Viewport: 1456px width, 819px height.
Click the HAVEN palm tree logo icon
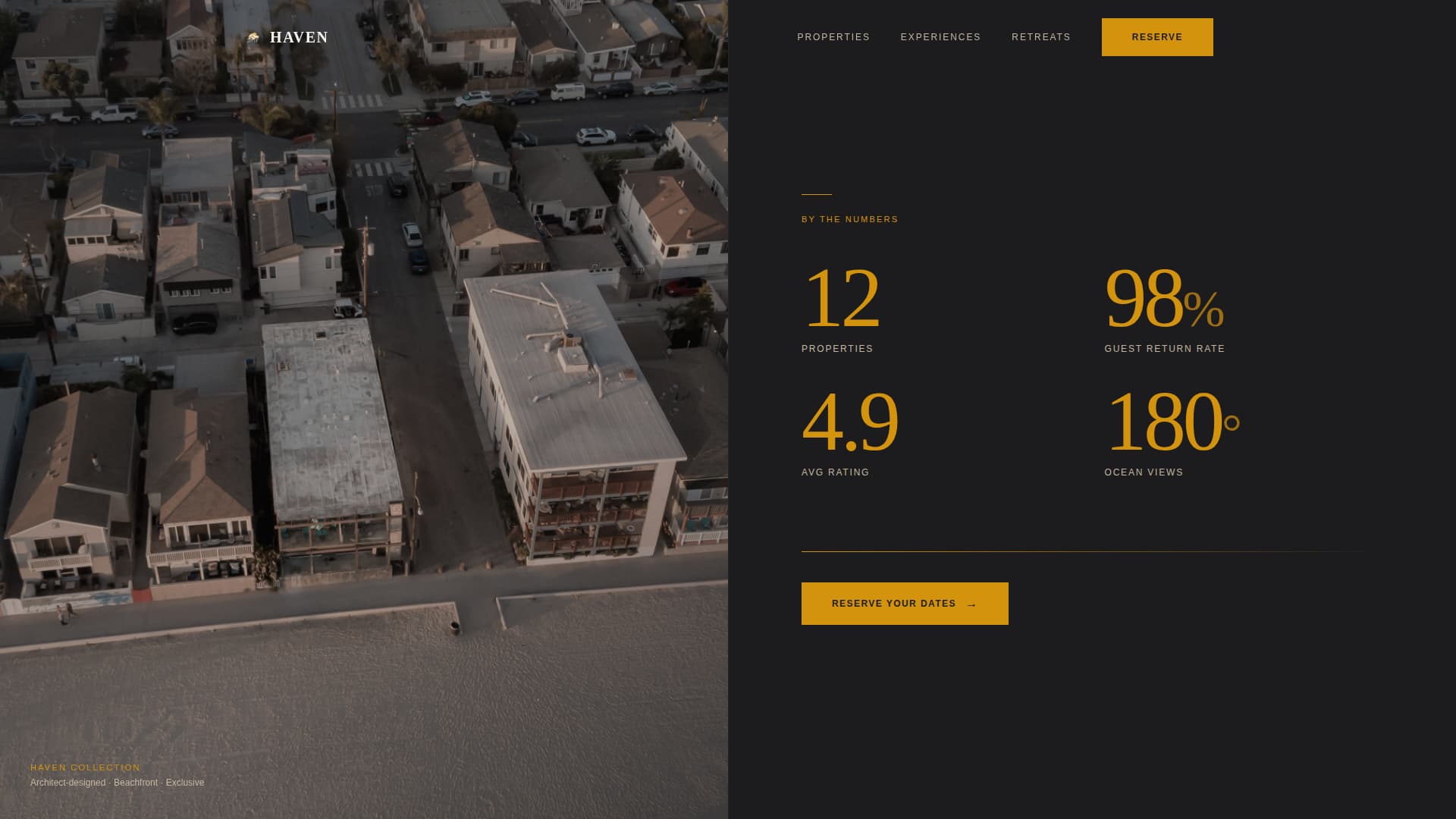253,36
